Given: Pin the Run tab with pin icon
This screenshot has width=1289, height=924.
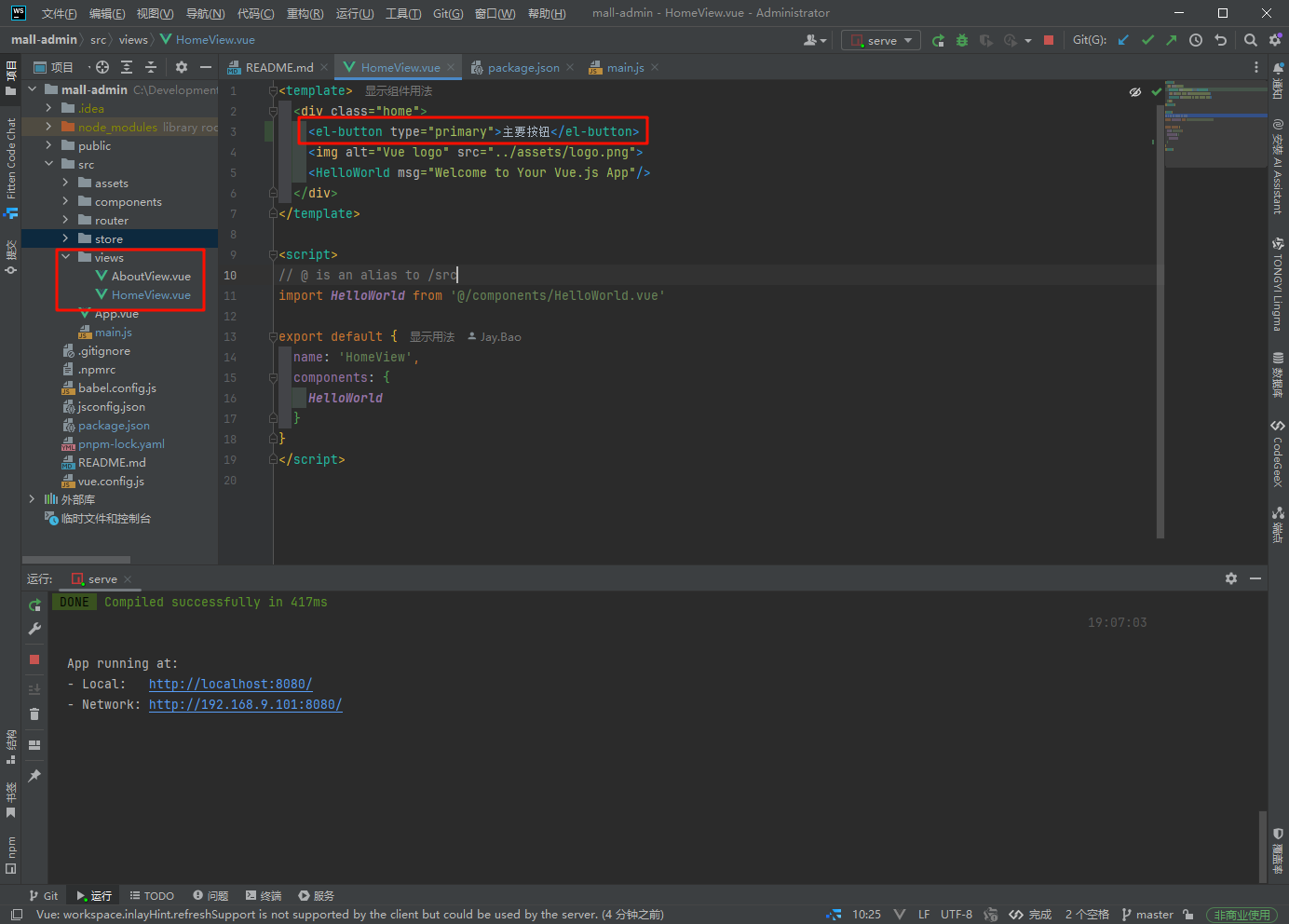Looking at the screenshot, I should (x=34, y=776).
